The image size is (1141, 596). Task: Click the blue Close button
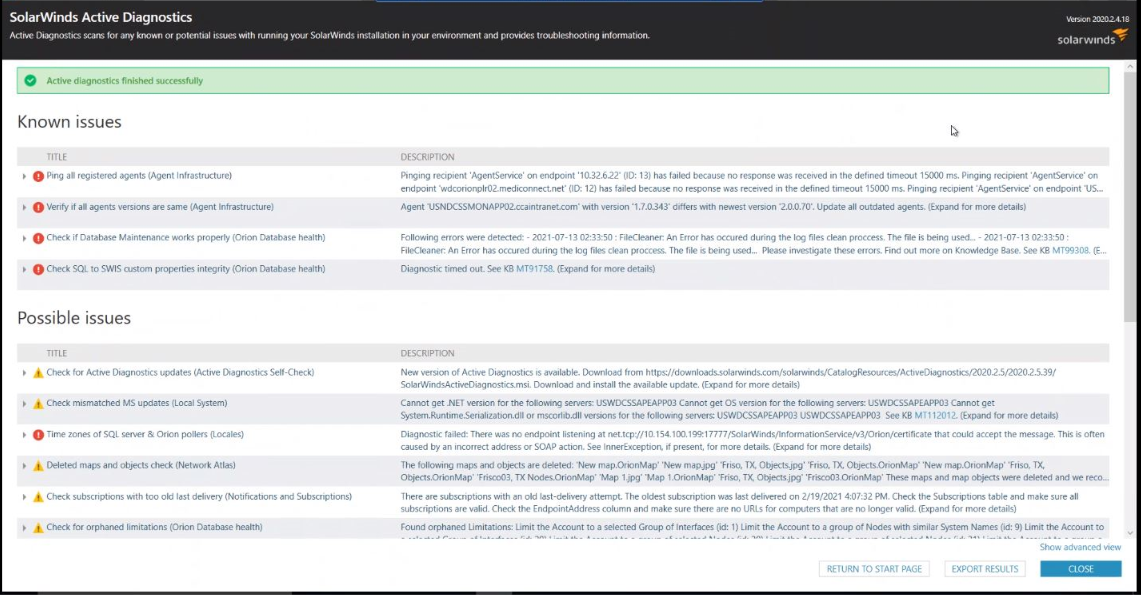(x=1081, y=569)
